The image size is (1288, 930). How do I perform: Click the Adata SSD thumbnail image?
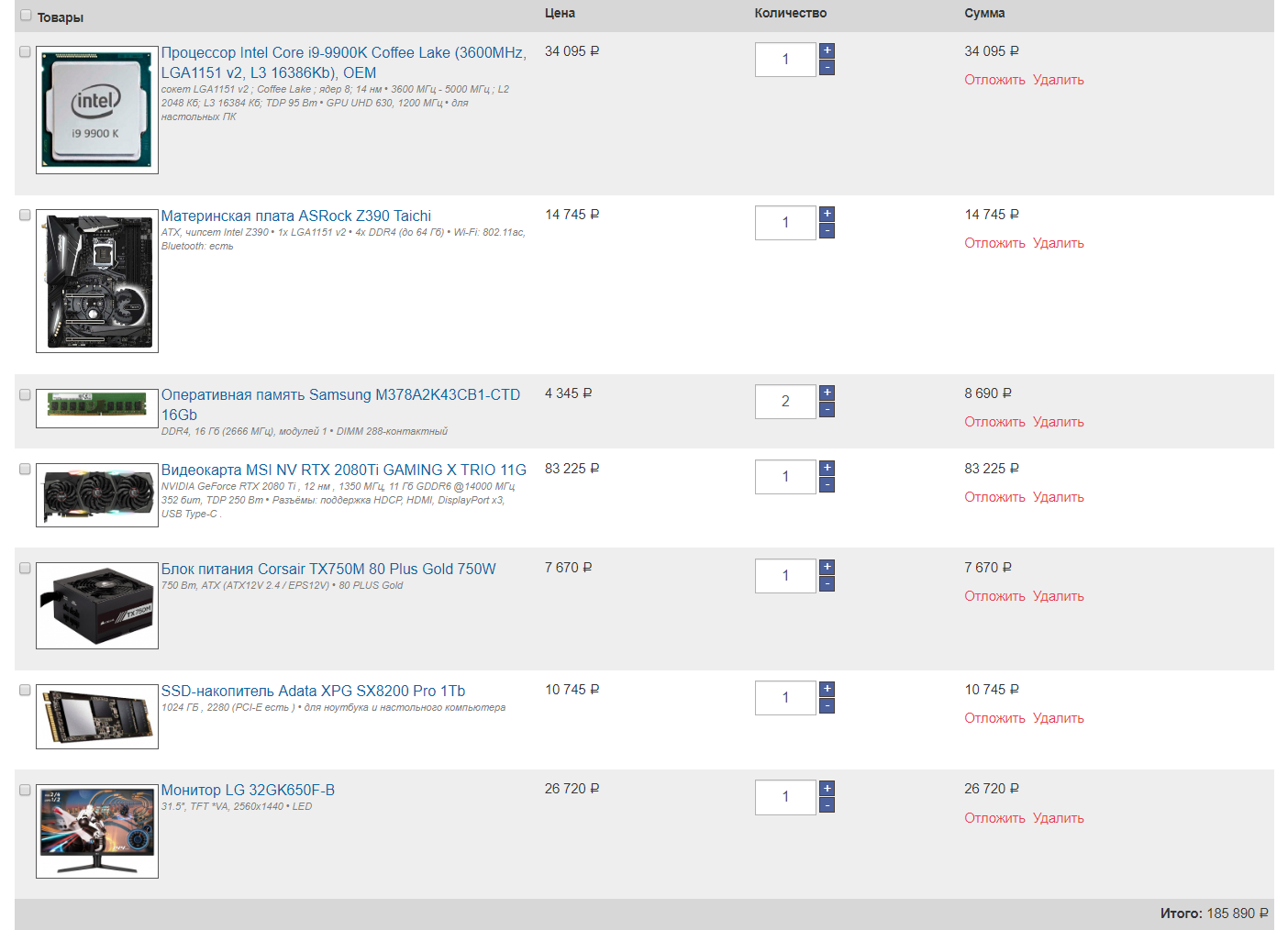click(x=97, y=716)
